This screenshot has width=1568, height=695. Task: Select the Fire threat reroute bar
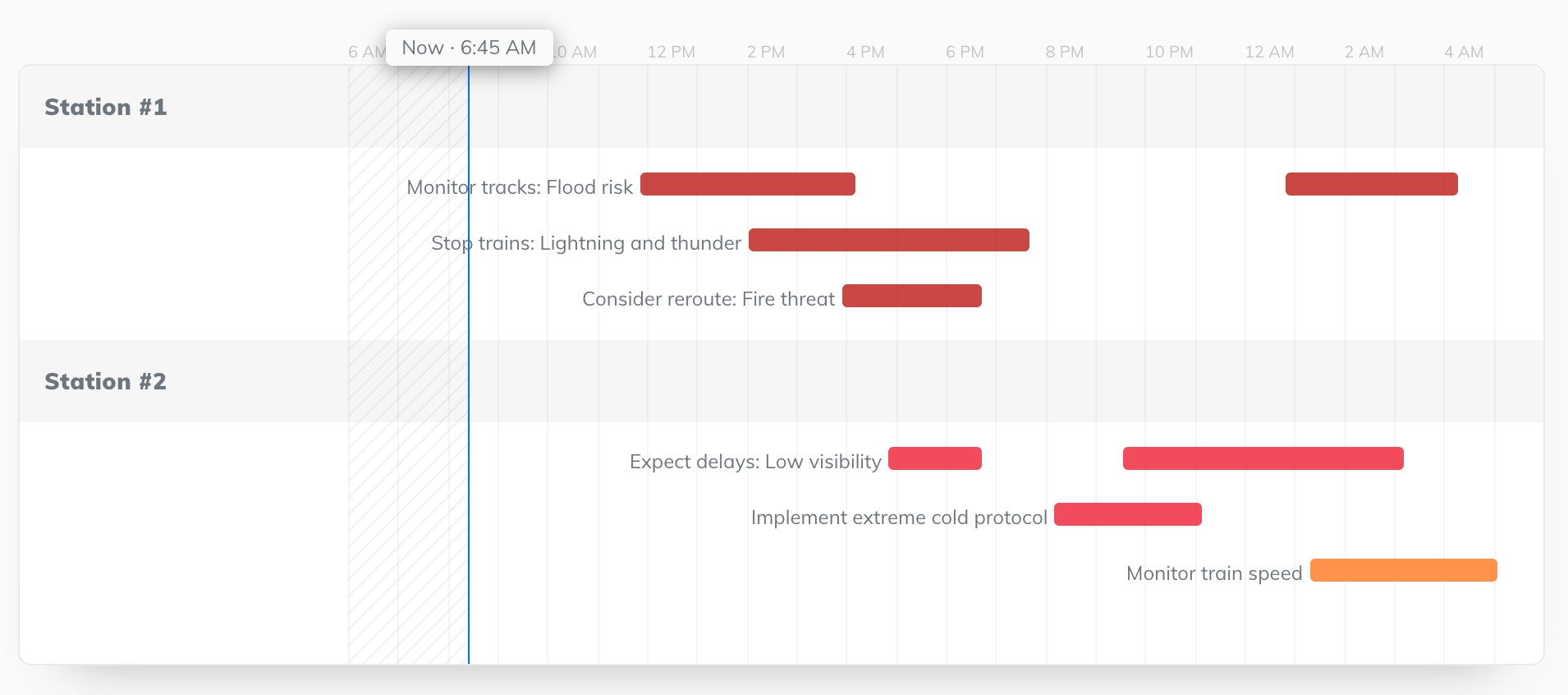[911, 296]
